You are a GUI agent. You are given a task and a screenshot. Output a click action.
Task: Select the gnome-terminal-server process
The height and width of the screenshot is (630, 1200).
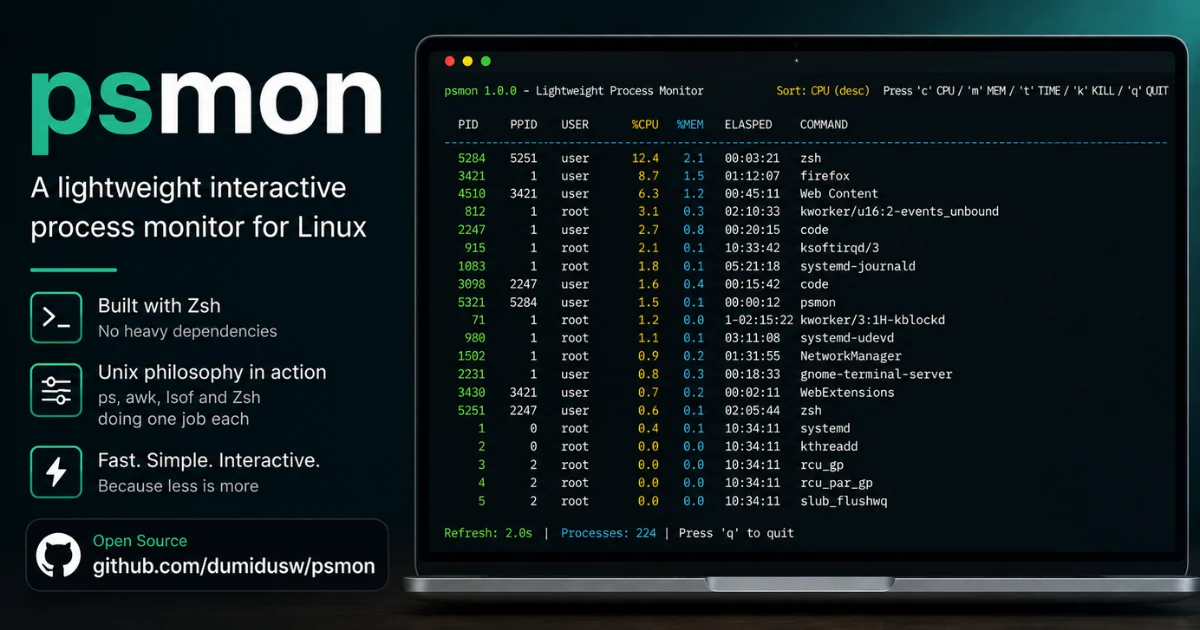click(876, 374)
